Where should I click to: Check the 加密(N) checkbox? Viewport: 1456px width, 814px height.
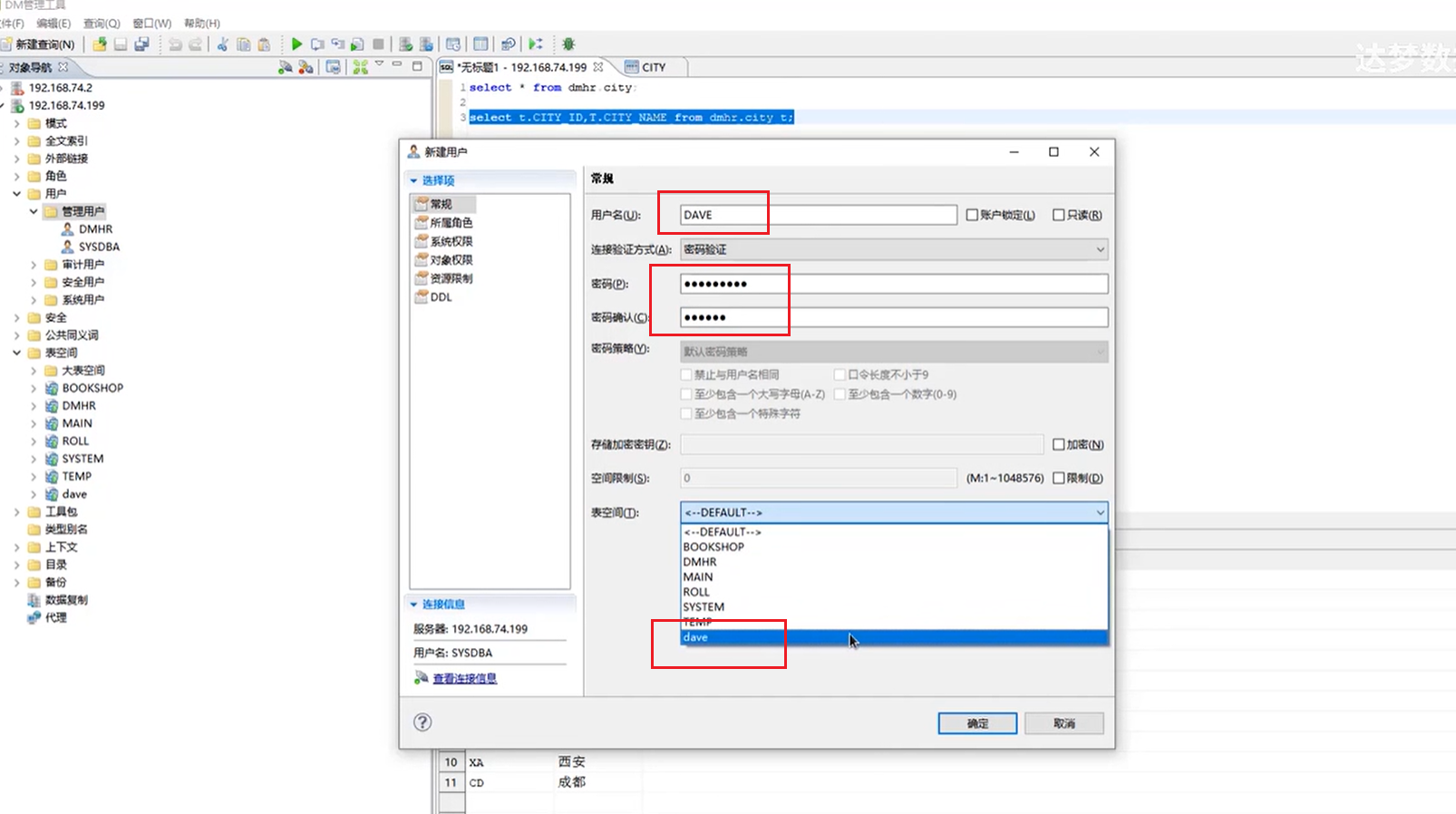coord(1058,444)
